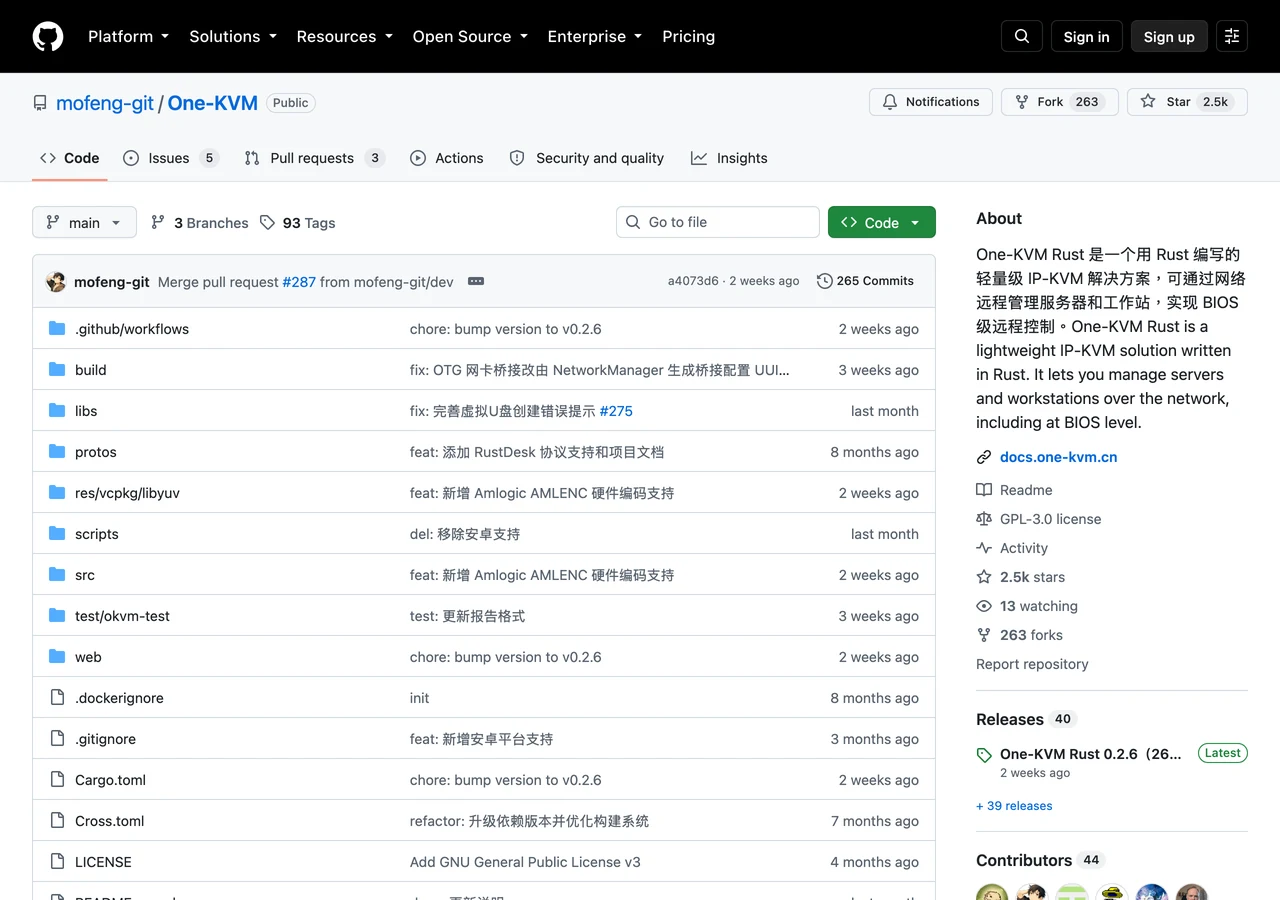
Task: Open the res/vcpkg/libyuv folder name
Action: coord(127,493)
